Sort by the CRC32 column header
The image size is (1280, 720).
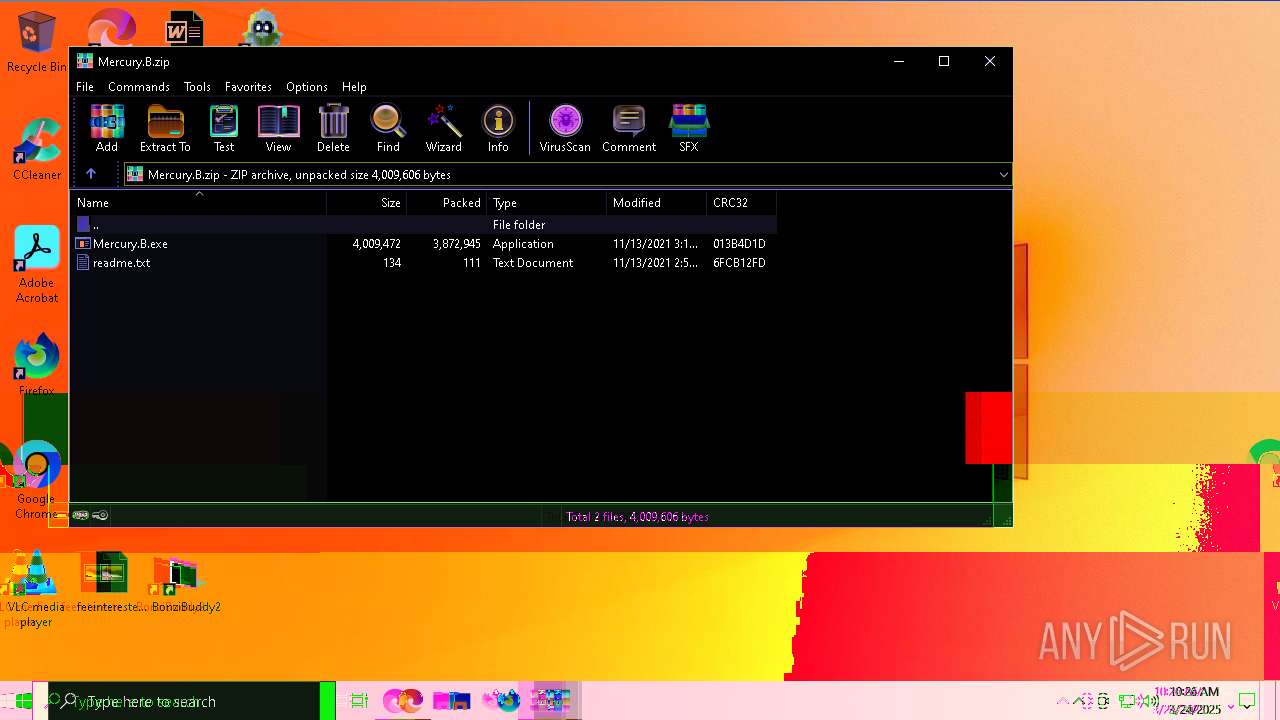pos(741,203)
